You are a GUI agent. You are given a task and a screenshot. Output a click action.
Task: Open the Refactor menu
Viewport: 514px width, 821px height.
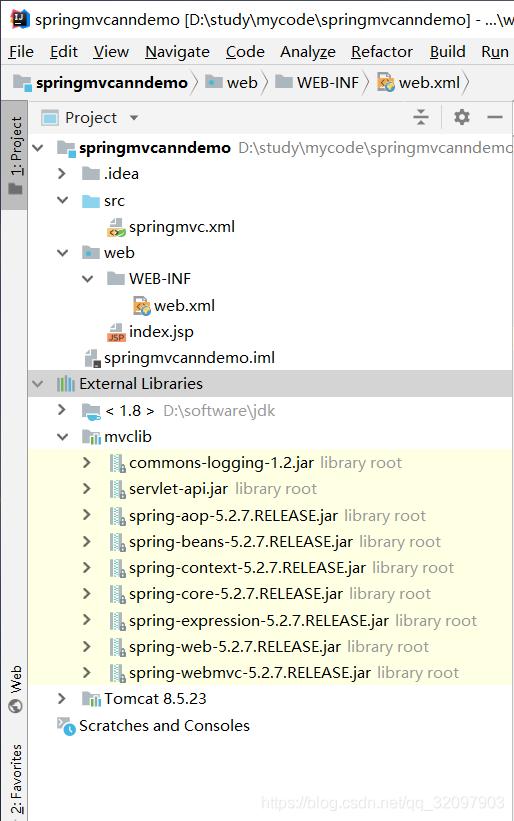pyautogui.click(x=382, y=52)
